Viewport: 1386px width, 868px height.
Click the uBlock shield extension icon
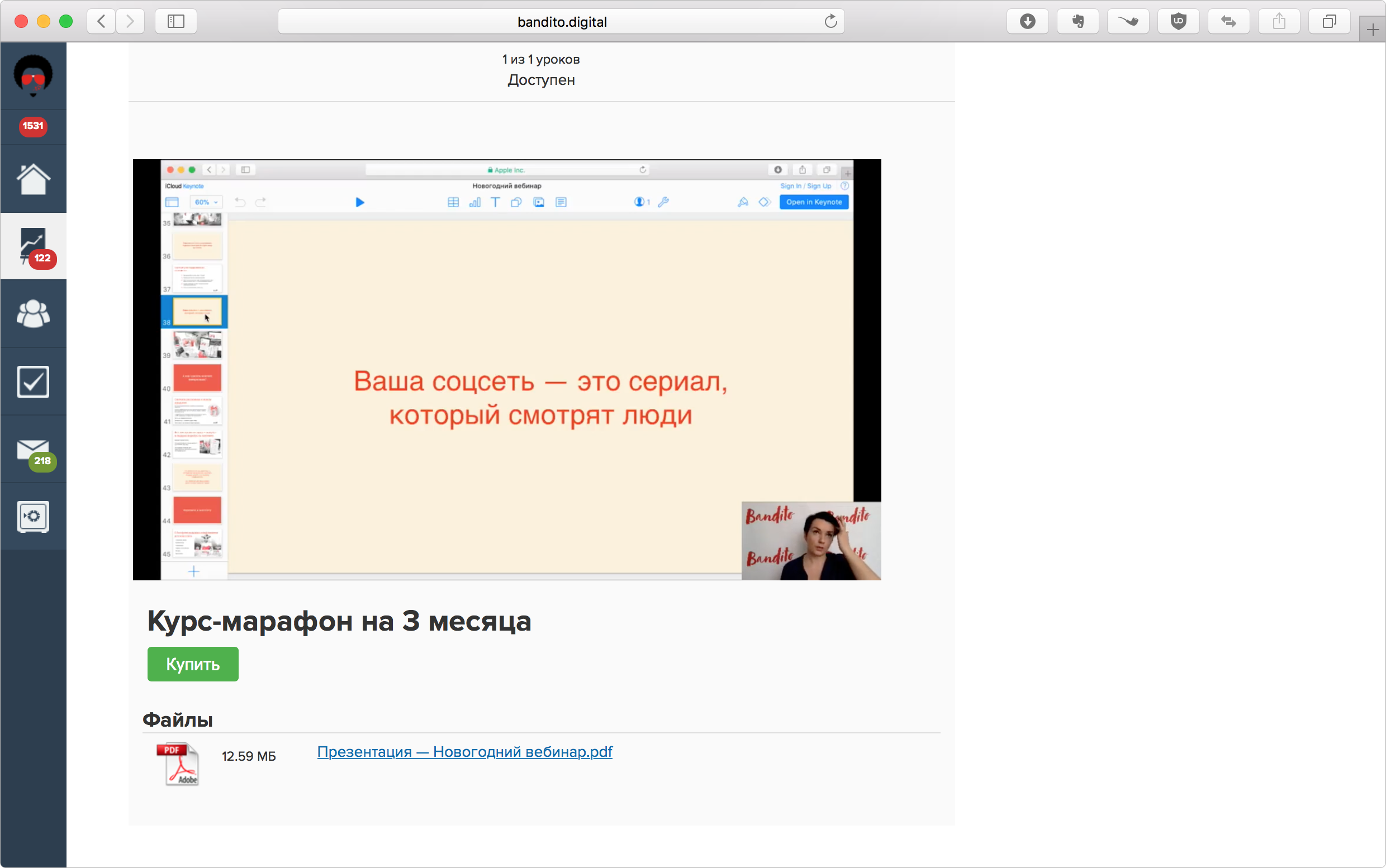1178,22
